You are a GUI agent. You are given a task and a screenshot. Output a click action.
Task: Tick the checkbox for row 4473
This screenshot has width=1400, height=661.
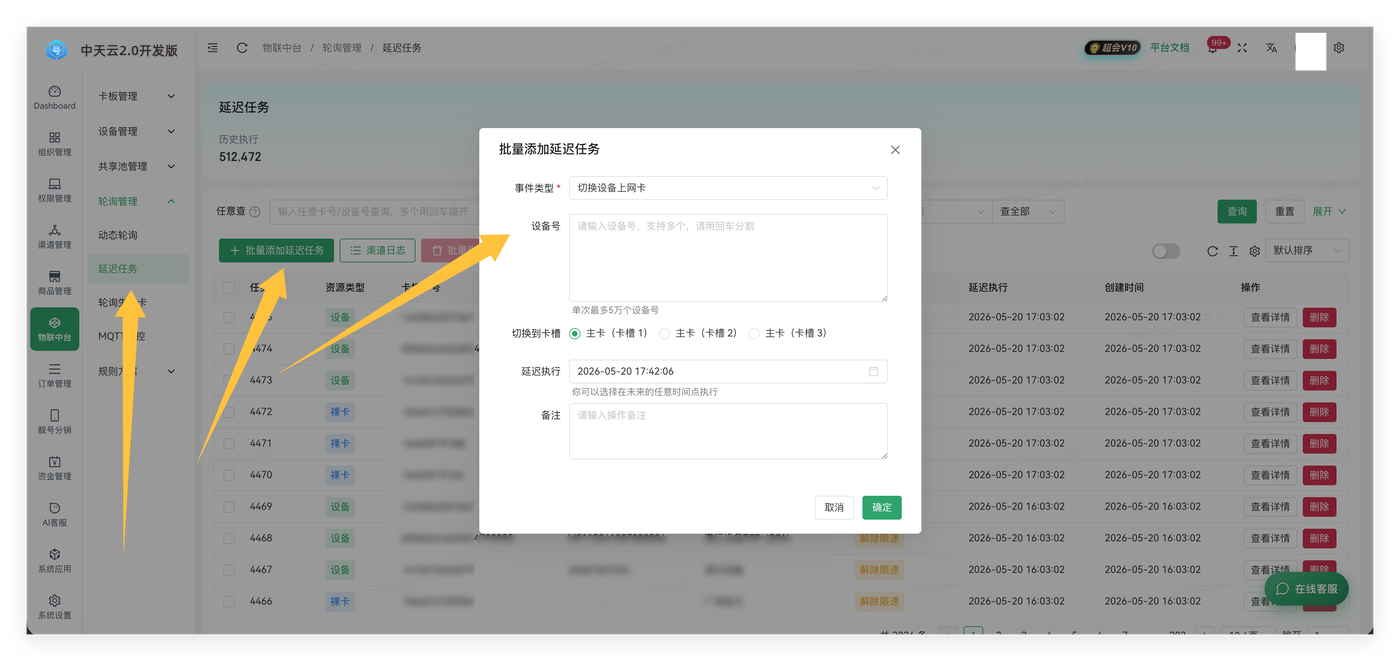coord(229,380)
